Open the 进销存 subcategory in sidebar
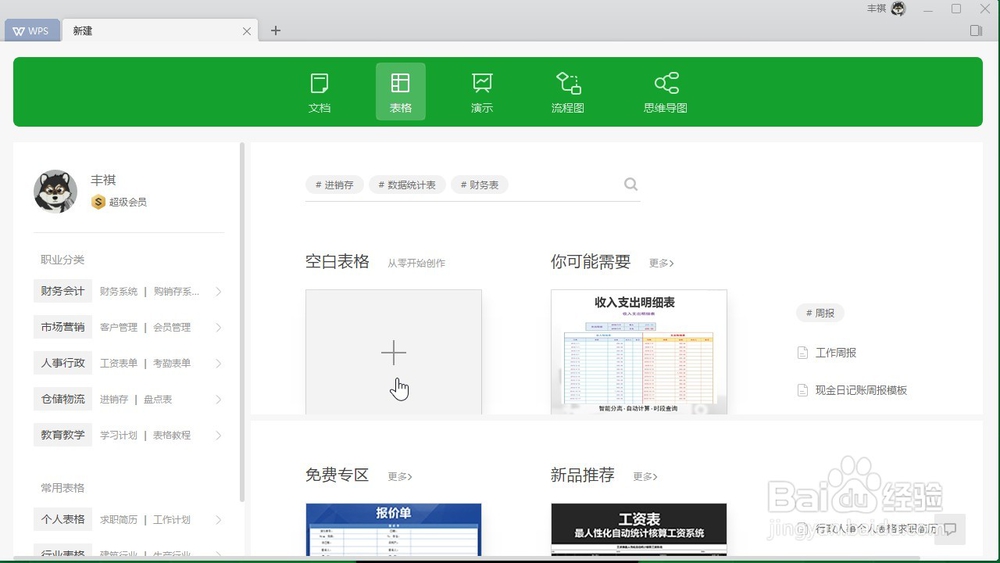The image size is (1000, 563). click(114, 400)
